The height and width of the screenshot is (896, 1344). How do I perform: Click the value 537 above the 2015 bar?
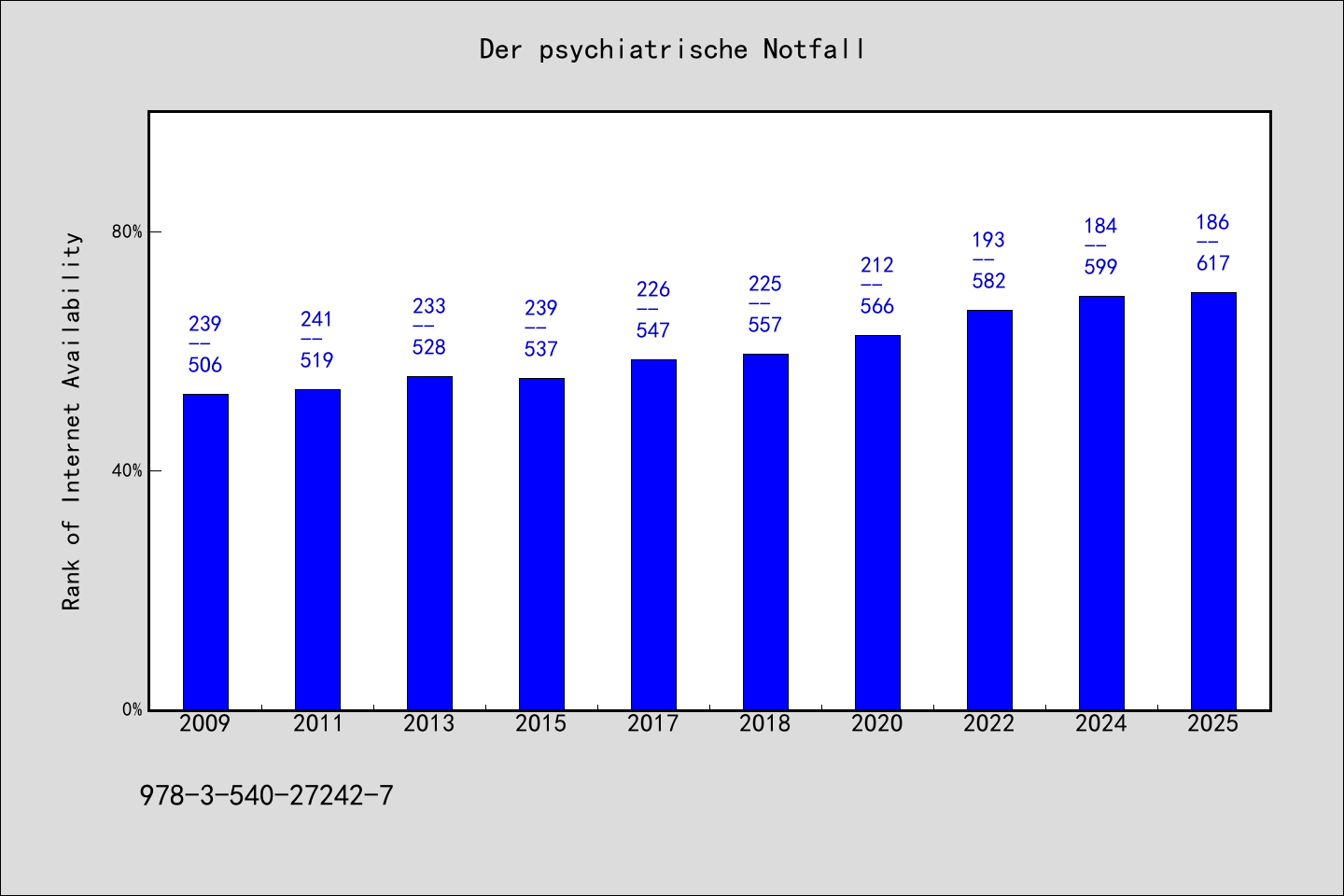(541, 349)
